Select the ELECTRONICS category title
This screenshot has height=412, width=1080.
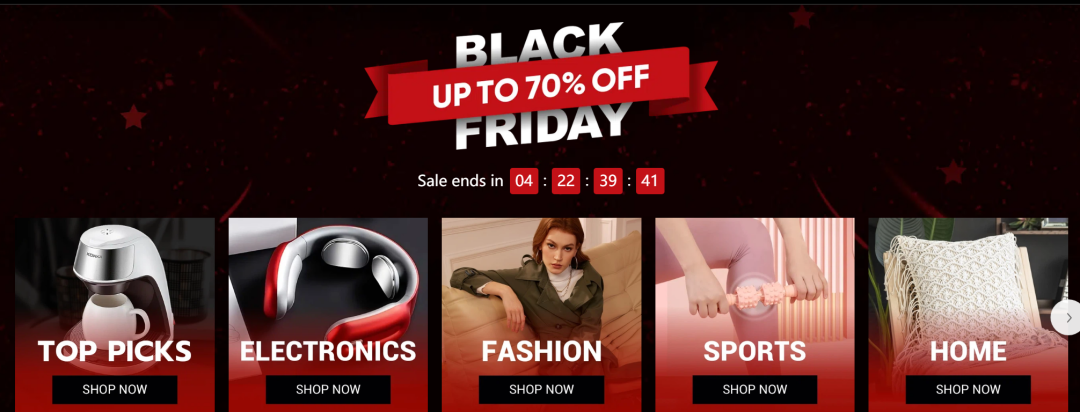328,351
